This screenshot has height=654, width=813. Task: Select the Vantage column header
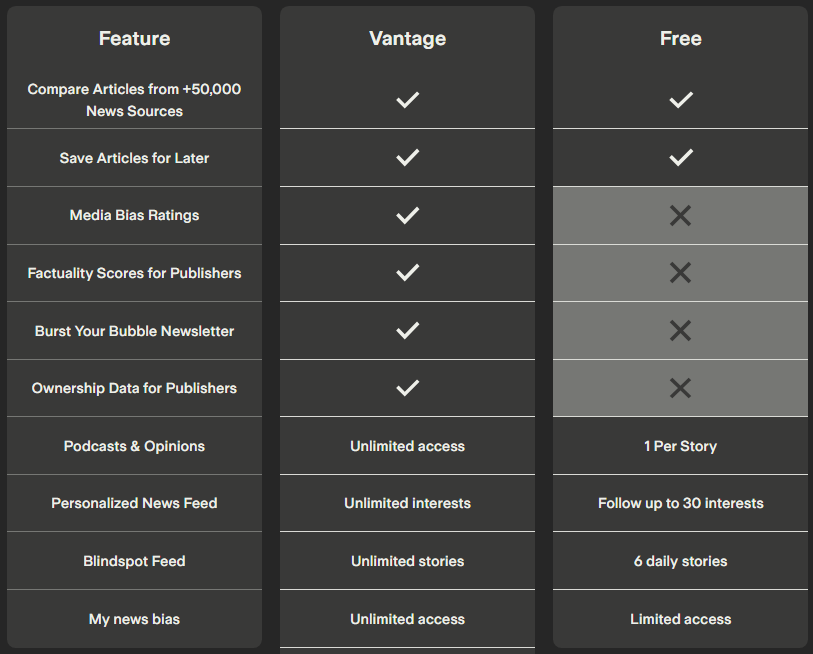click(x=408, y=38)
